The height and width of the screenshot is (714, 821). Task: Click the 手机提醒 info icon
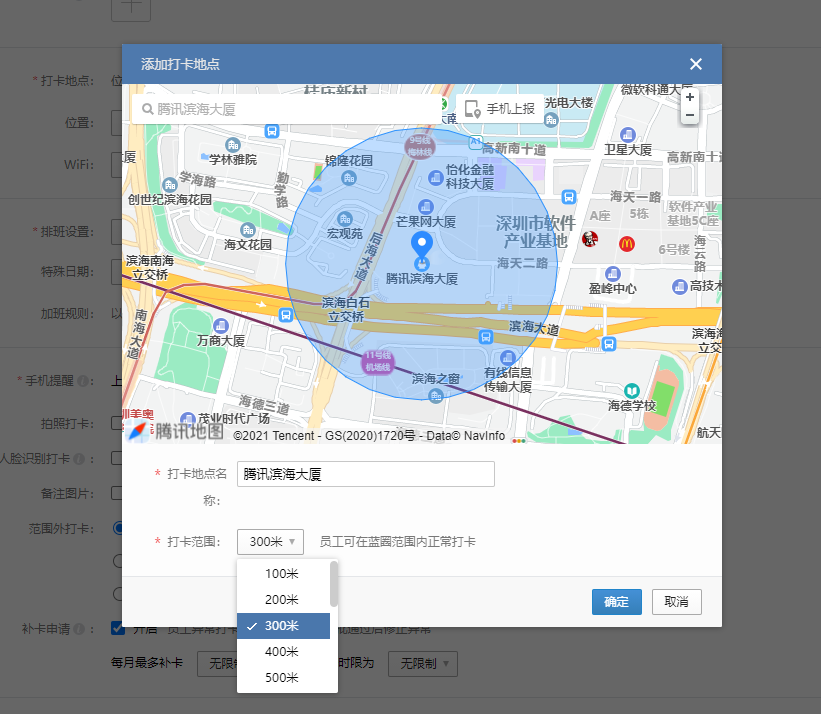[83, 381]
